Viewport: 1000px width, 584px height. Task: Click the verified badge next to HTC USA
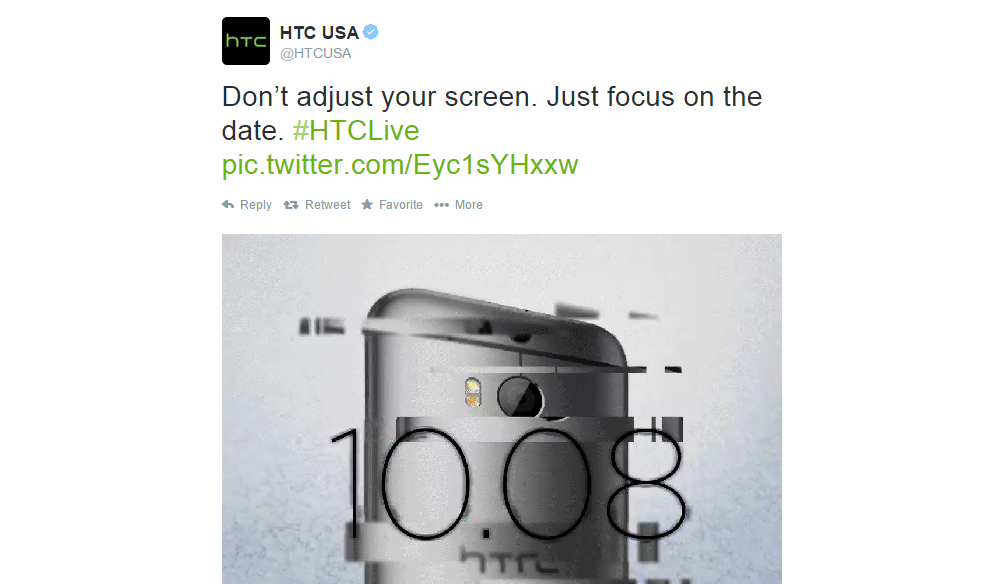(x=371, y=32)
